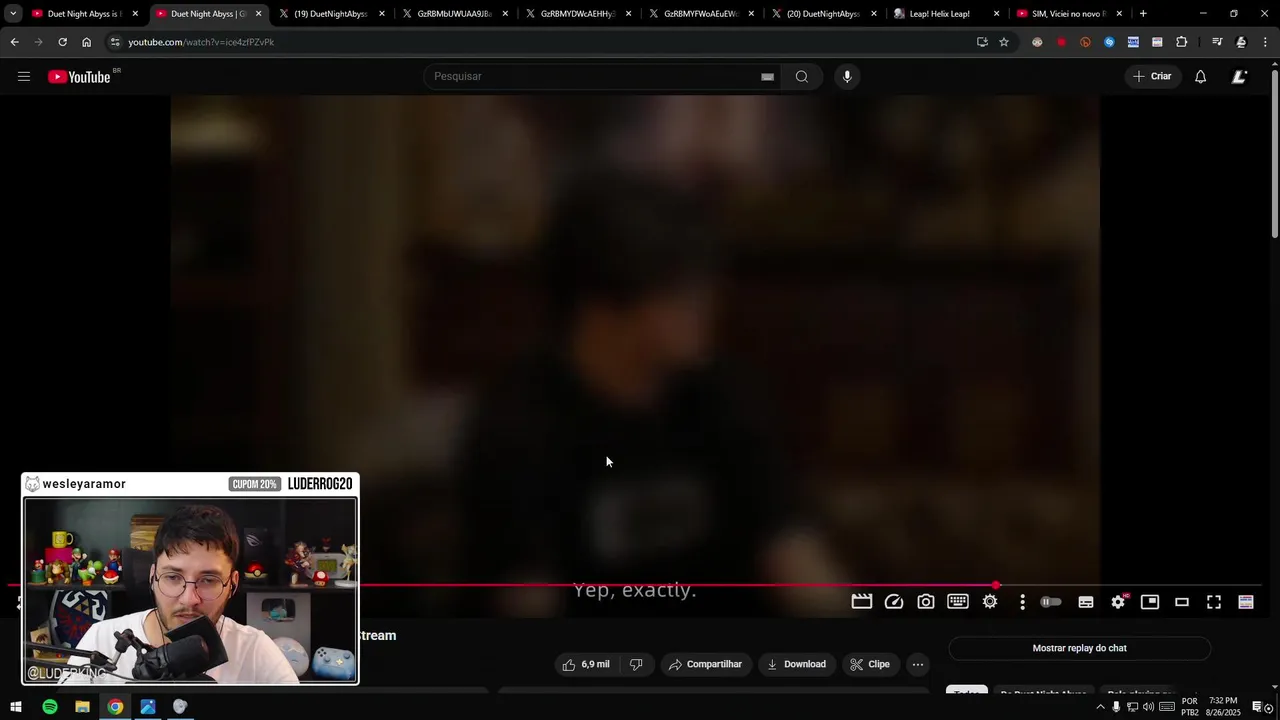Click the search magnifier button

coord(802,77)
